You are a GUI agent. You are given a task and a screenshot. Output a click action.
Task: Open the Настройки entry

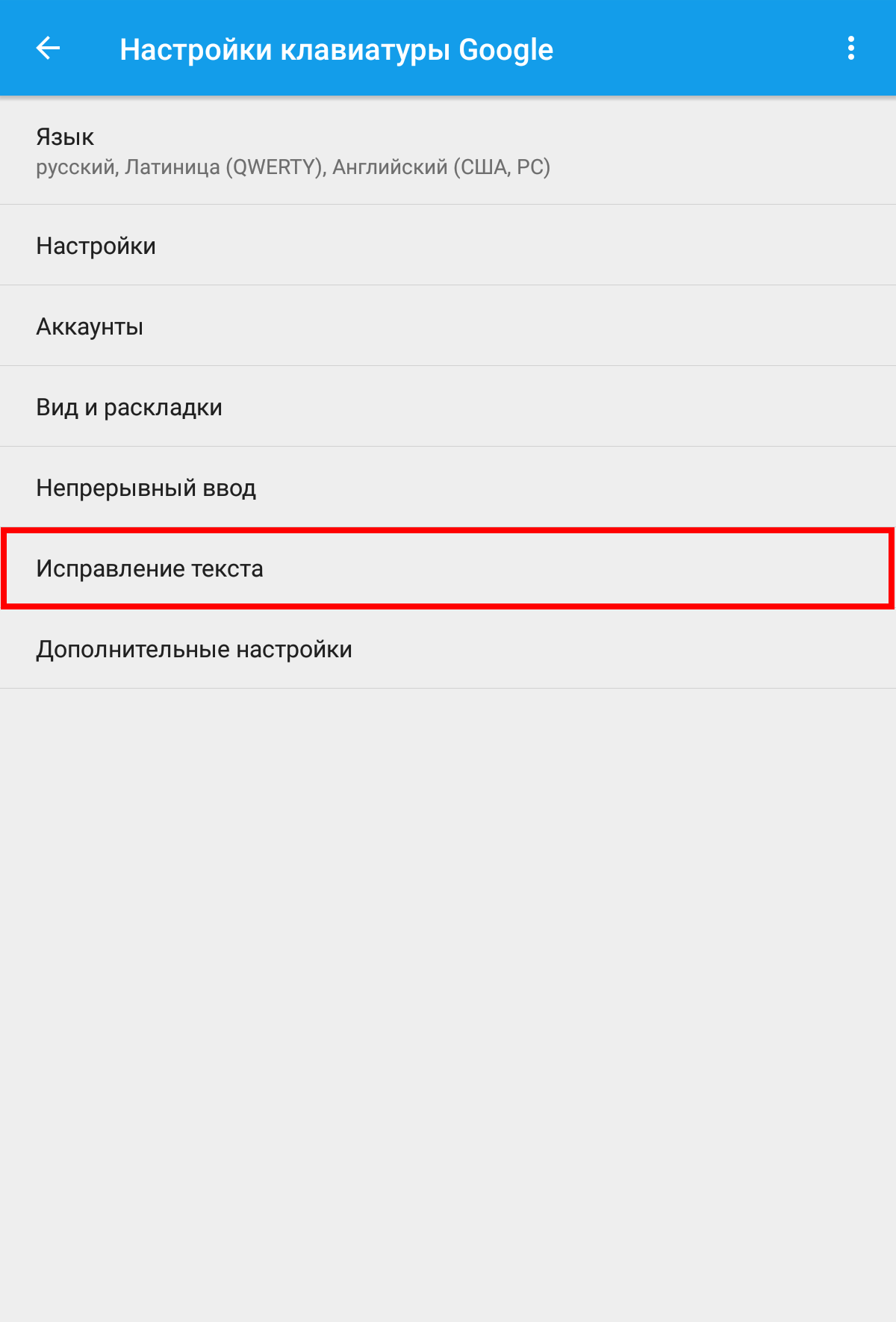[x=448, y=246]
